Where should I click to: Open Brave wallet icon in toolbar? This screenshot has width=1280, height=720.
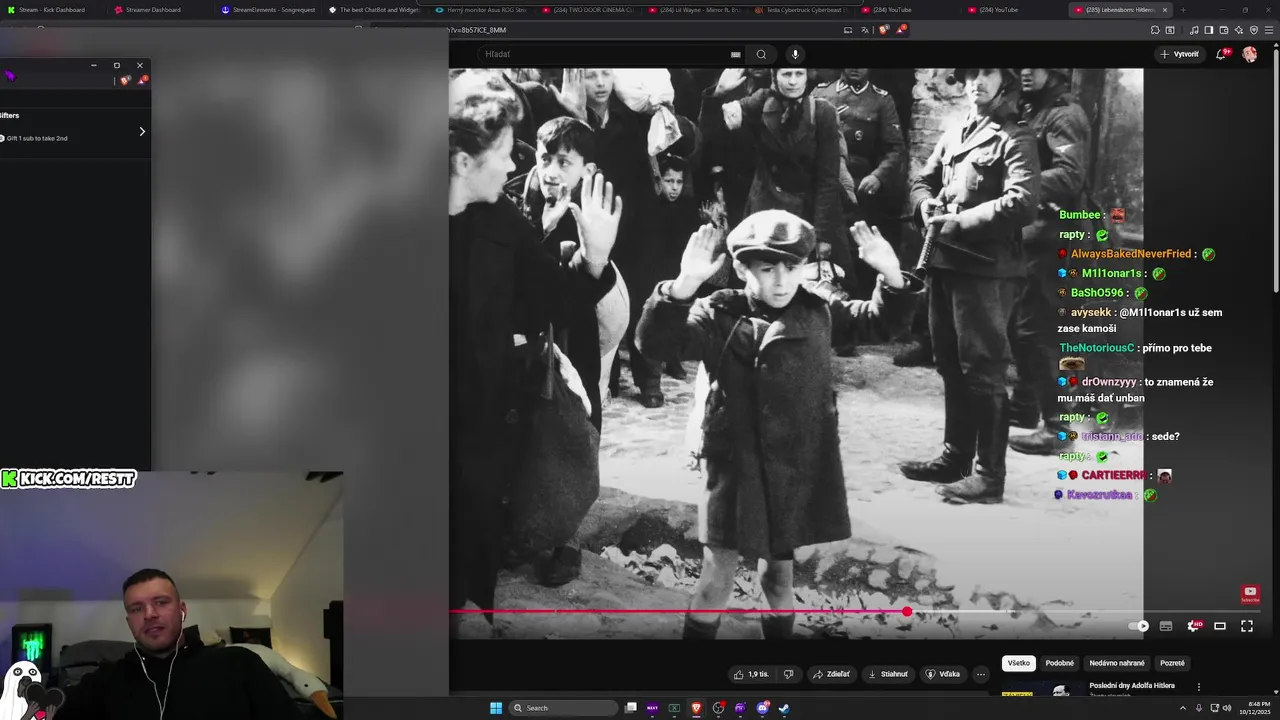tap(1224, 30)
